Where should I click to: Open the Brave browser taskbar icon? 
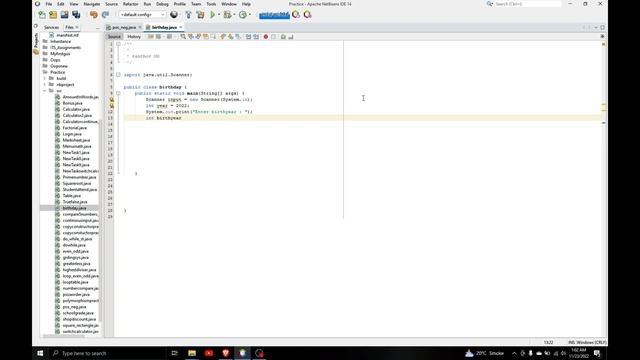tap(226, 353)
